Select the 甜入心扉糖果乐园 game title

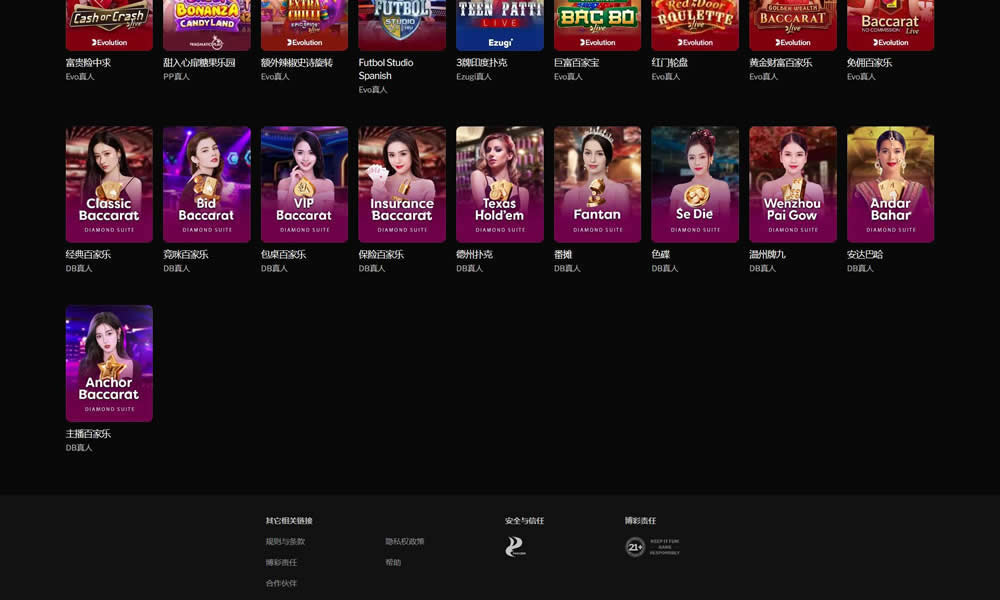pos(199,62)
